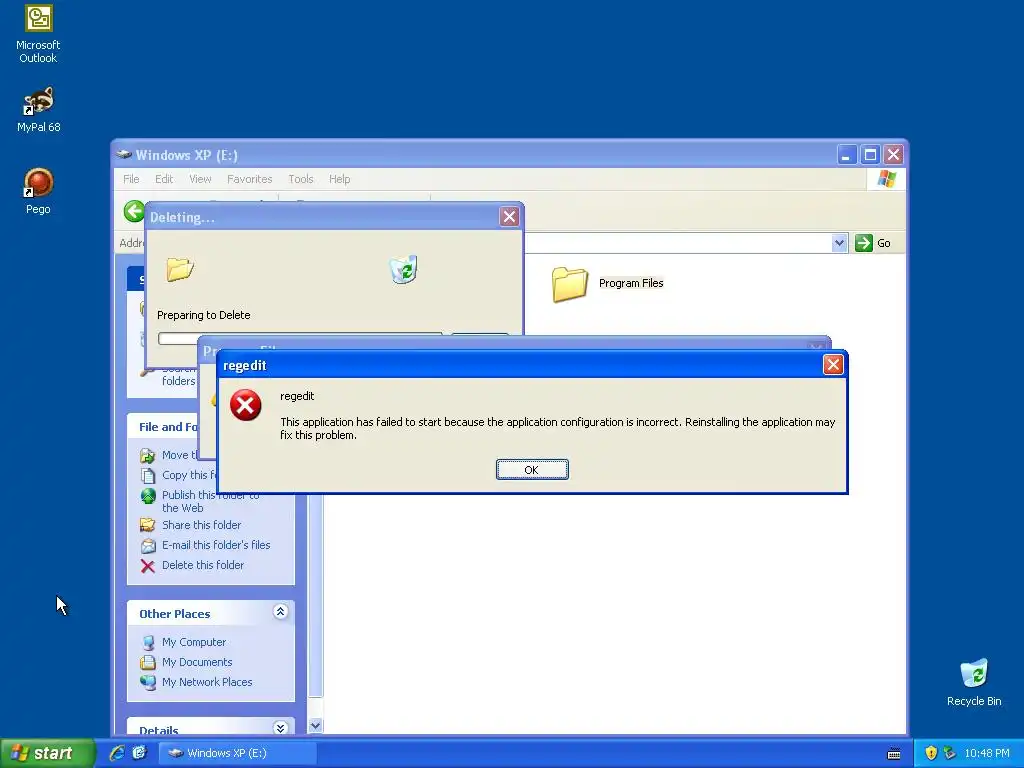Open My Network Places link

(206, 682)
